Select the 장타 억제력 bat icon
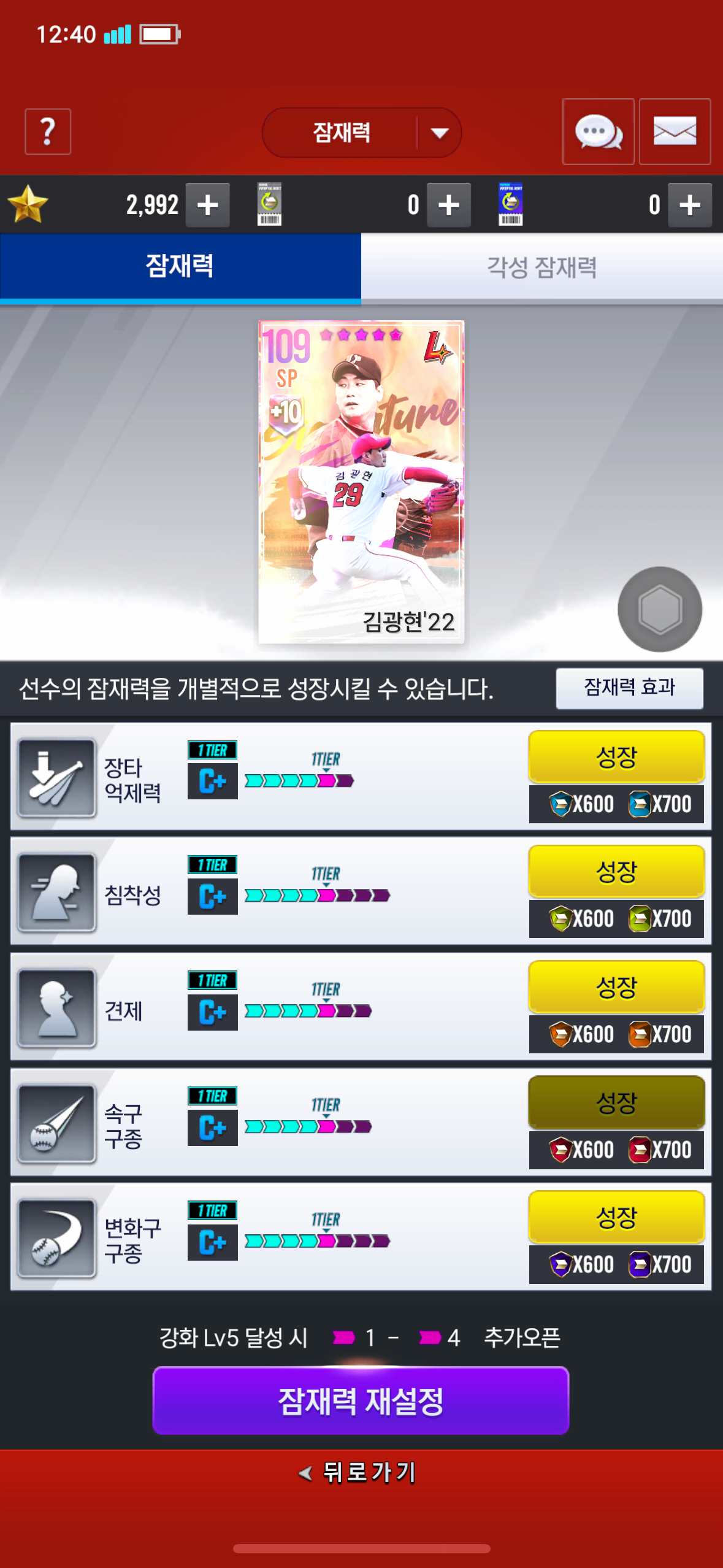This screenshot has width=723, height=1568. (56, 778)
